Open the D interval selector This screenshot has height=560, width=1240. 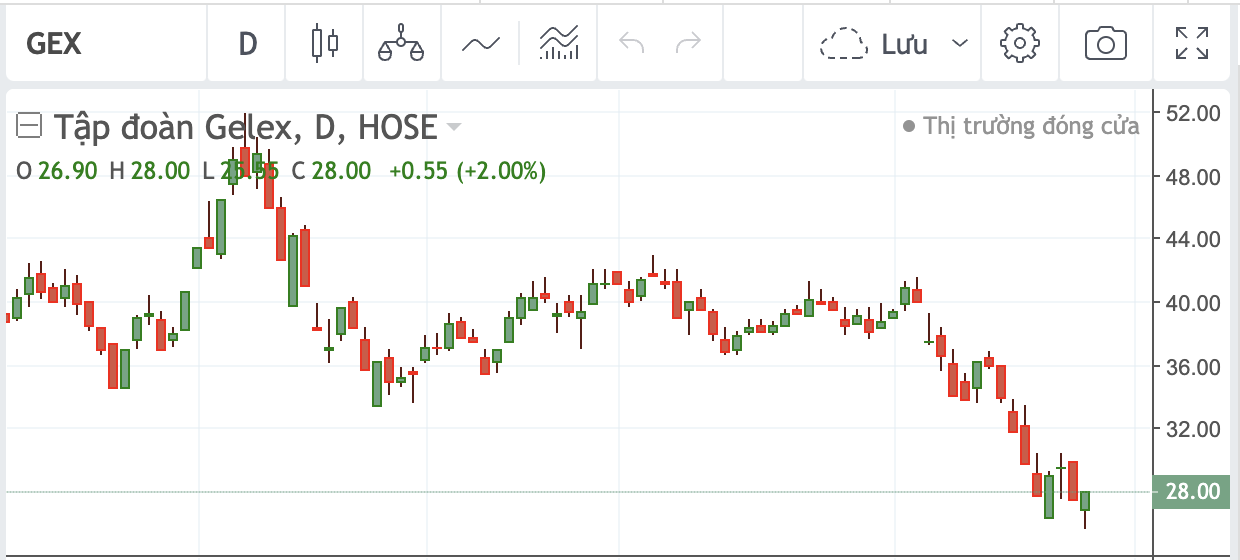click(x=247, y=44)
